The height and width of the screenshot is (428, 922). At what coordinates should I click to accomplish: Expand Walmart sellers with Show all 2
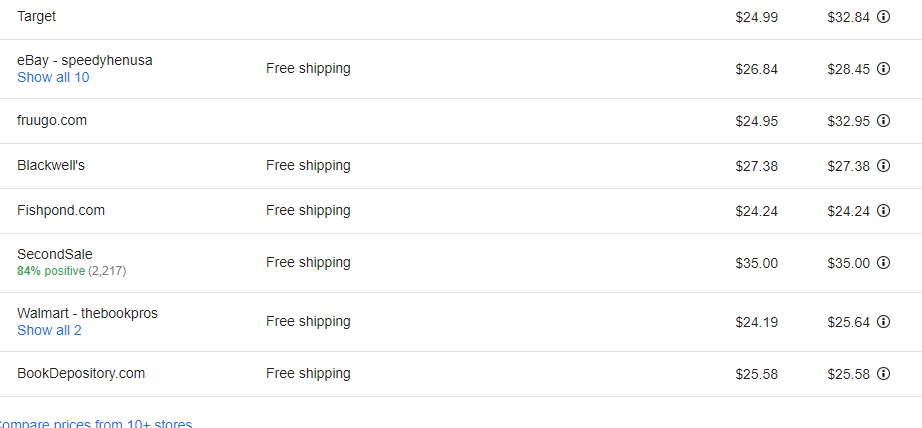coord(49,330)
